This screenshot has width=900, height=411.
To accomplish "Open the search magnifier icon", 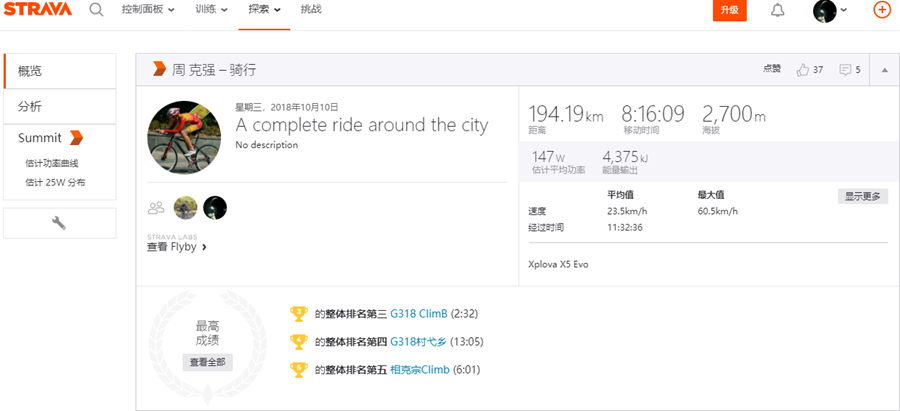I will click(96, 10).
